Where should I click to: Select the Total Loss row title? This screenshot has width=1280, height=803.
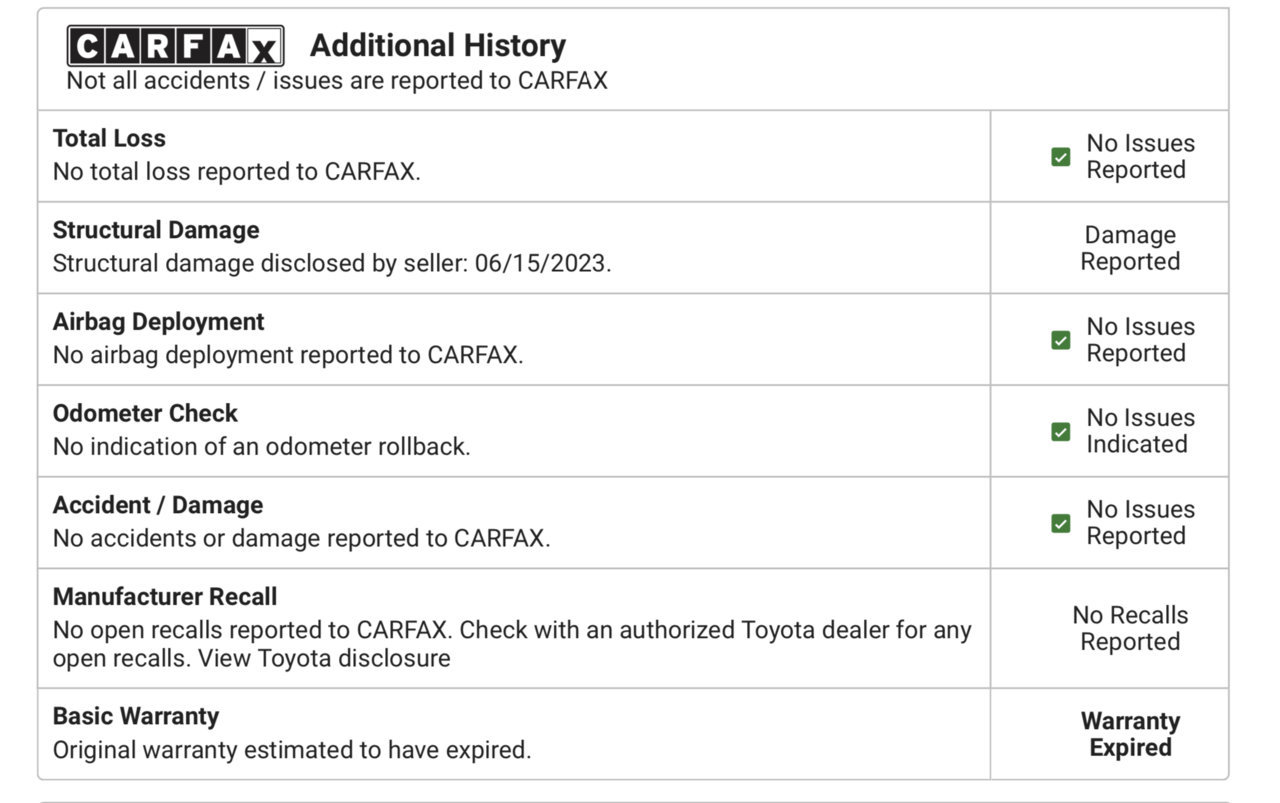click(x=109, y=138)
